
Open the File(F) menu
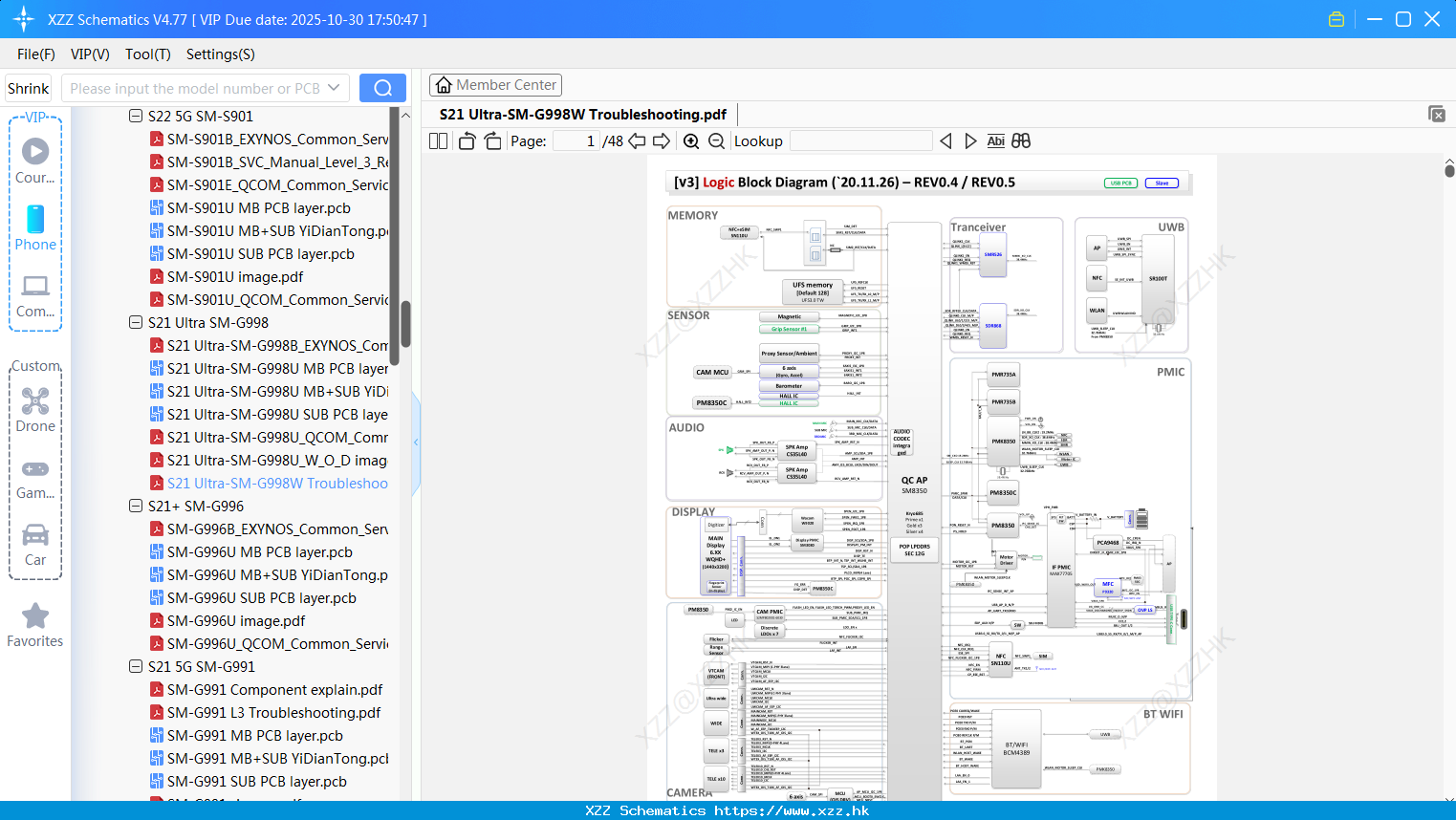click(36, 54)
